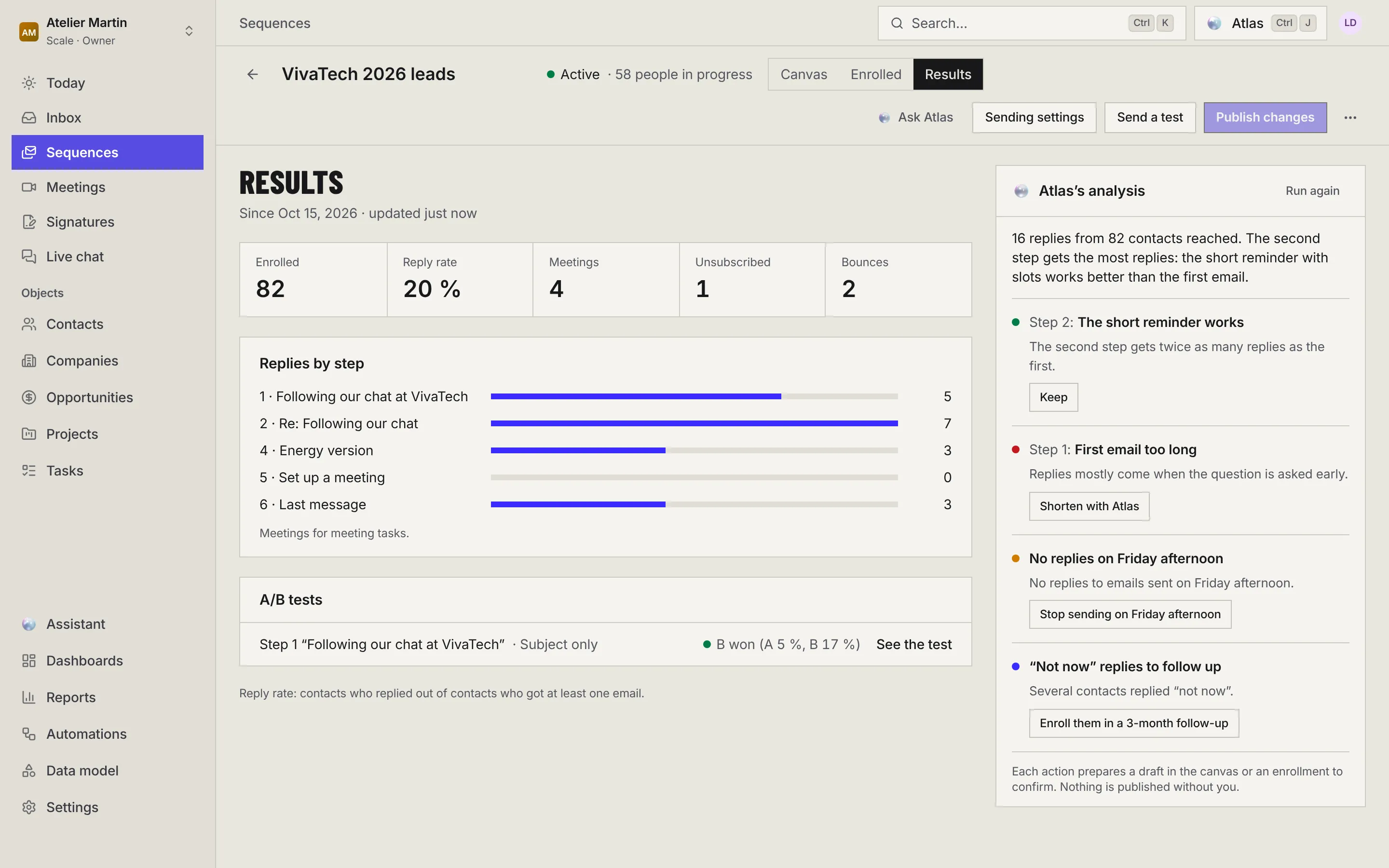
Task: Open the Live chat bubble icon
Action: [x=29, y=257]
